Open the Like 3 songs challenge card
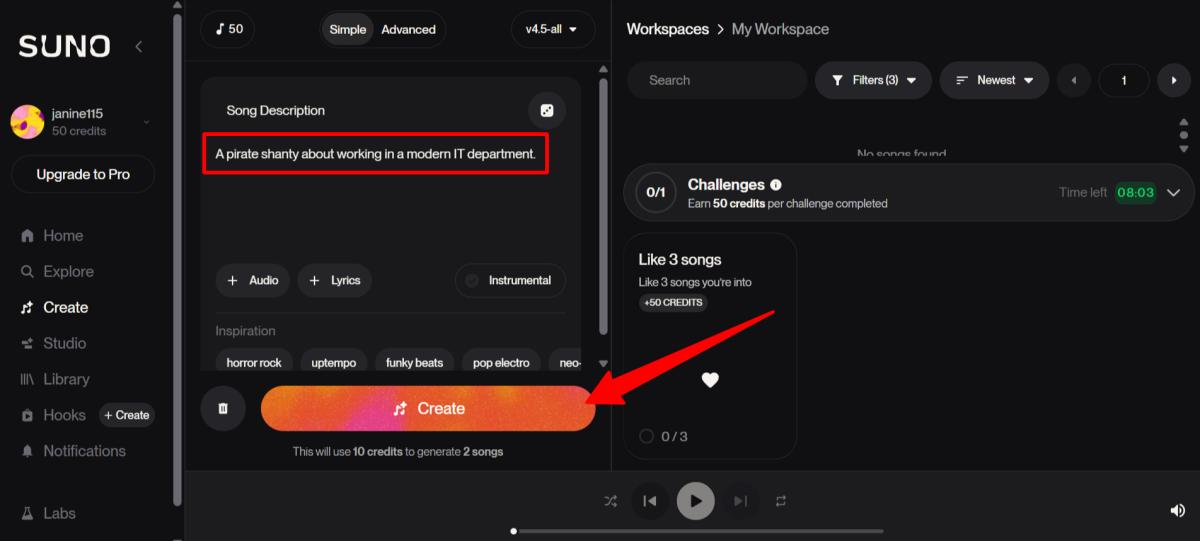The height and width of the screenshot is (541, 1200). click(x=710, y=346)
